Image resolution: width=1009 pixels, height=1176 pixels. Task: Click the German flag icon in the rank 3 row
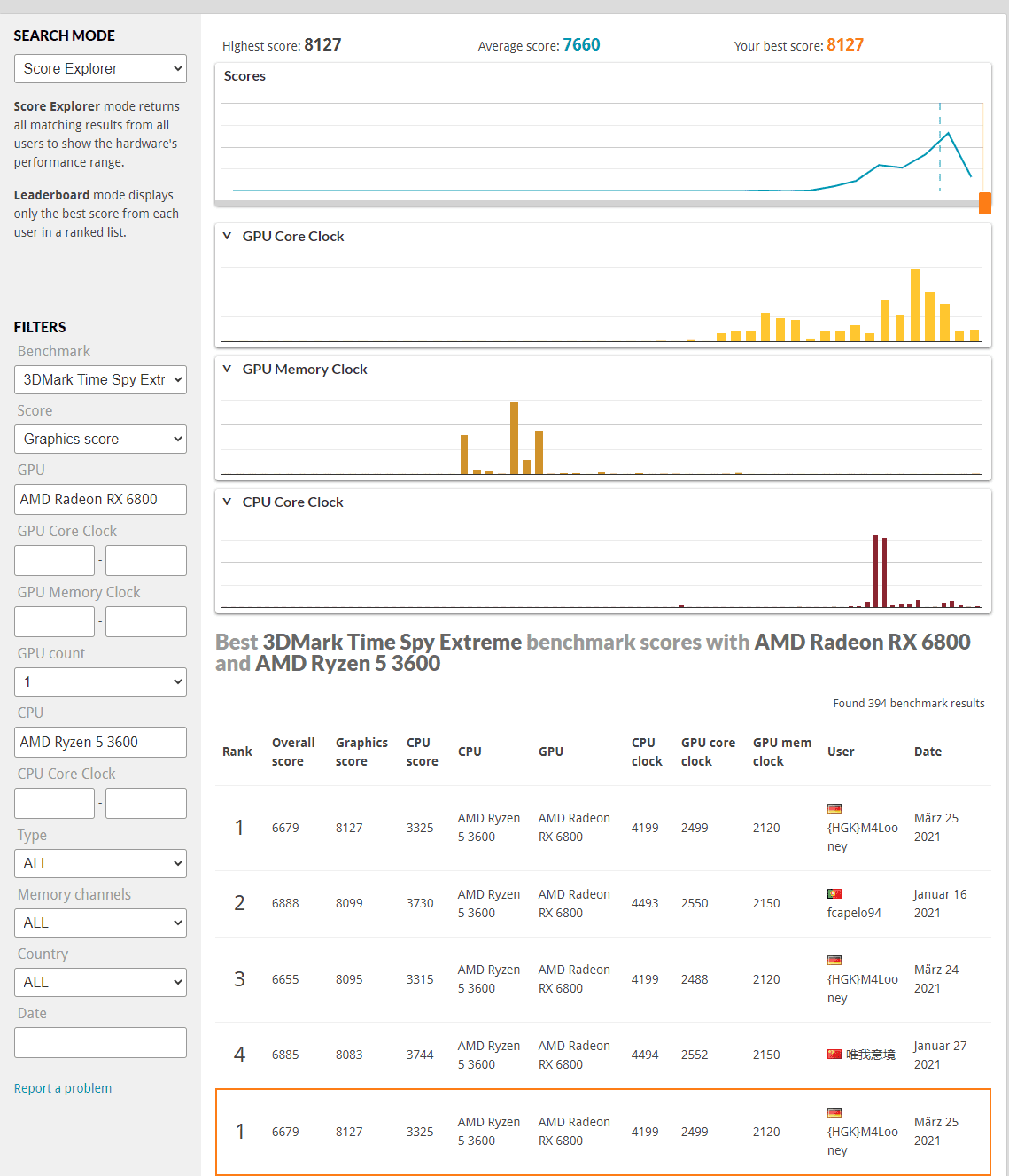click(x=834, y=960)
